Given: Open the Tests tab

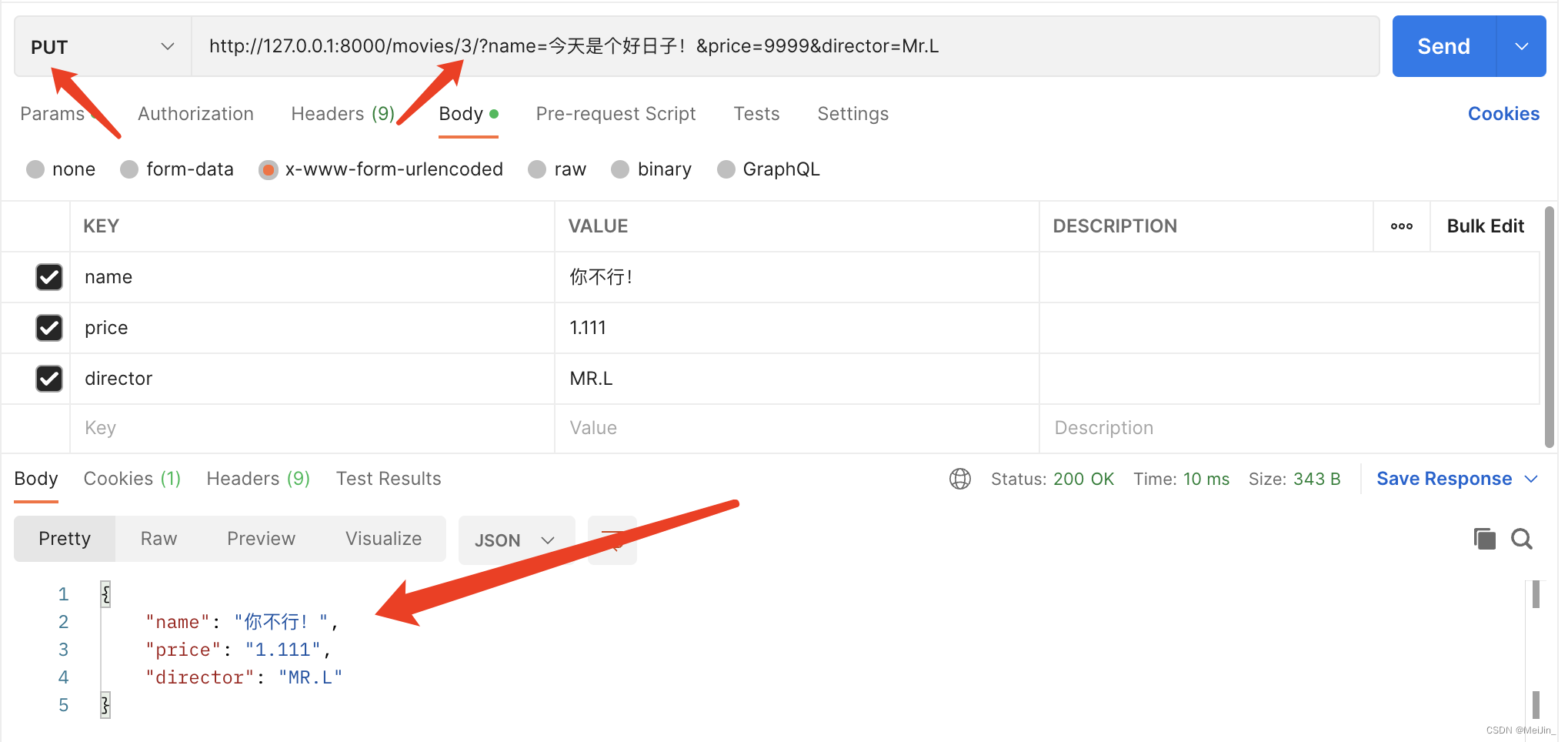Looking at the screenshot, I should [756, 114].
